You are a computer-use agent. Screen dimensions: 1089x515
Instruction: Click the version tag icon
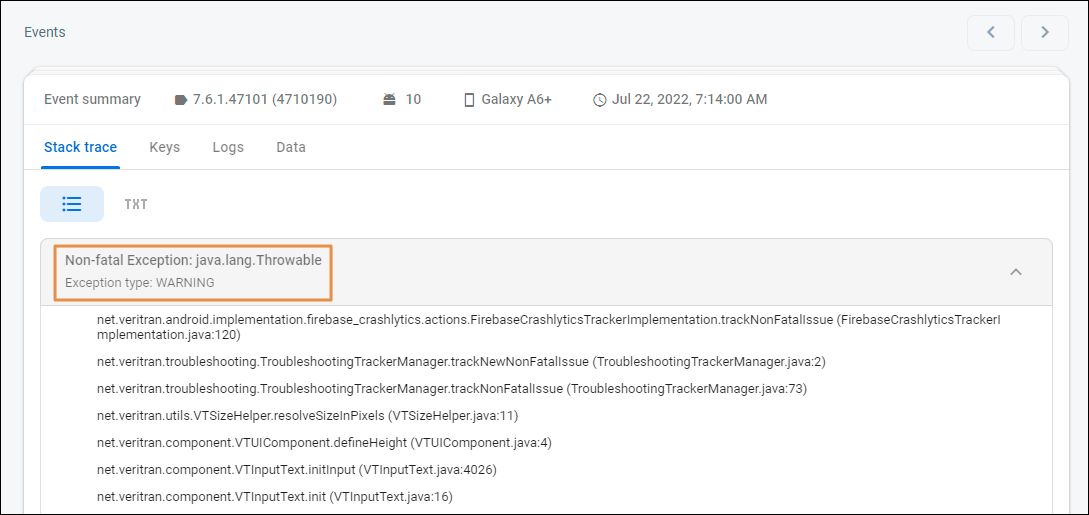181,100
